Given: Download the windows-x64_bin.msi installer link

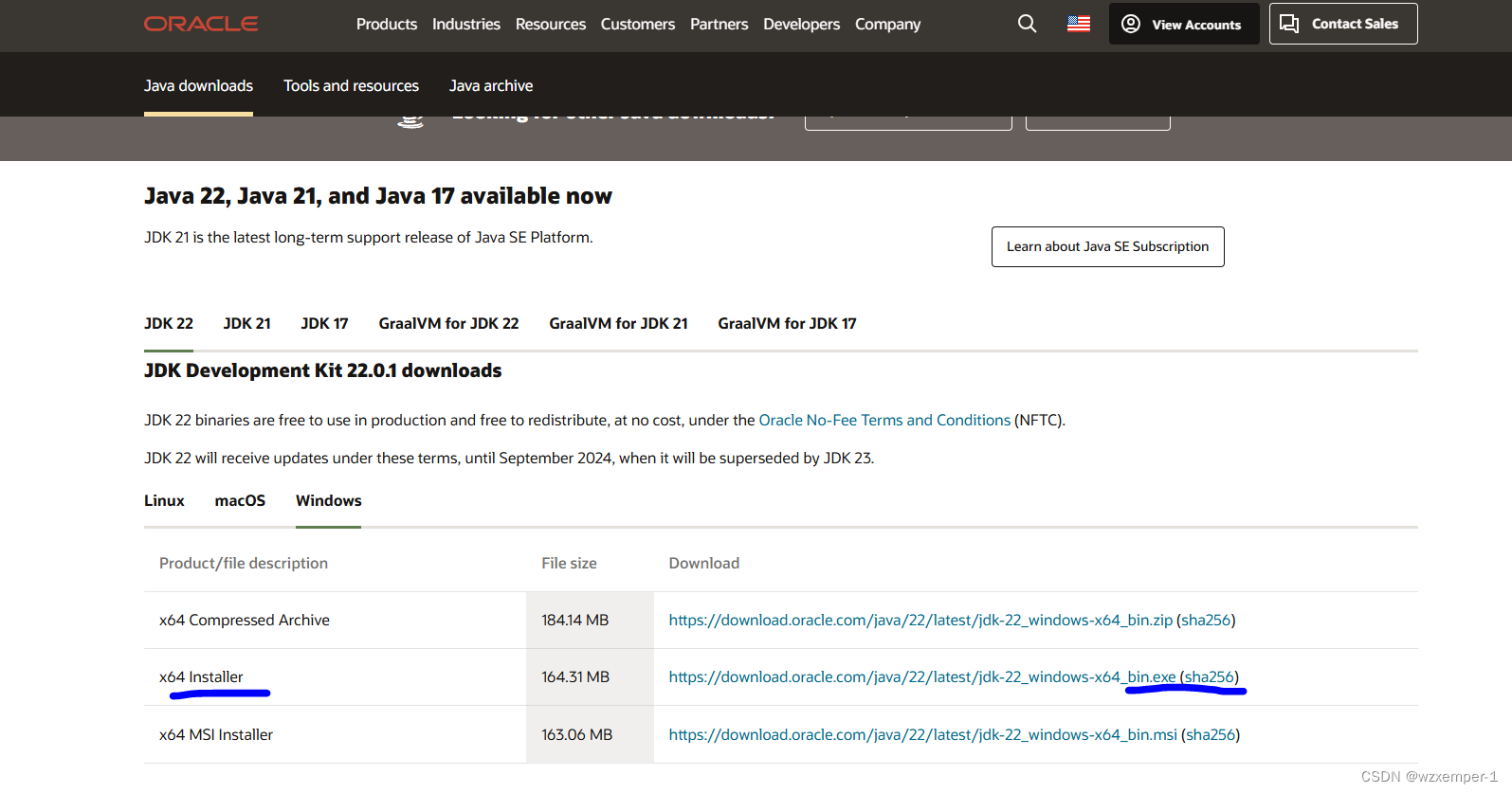Looking at the screenshot, I should [923, 734].
